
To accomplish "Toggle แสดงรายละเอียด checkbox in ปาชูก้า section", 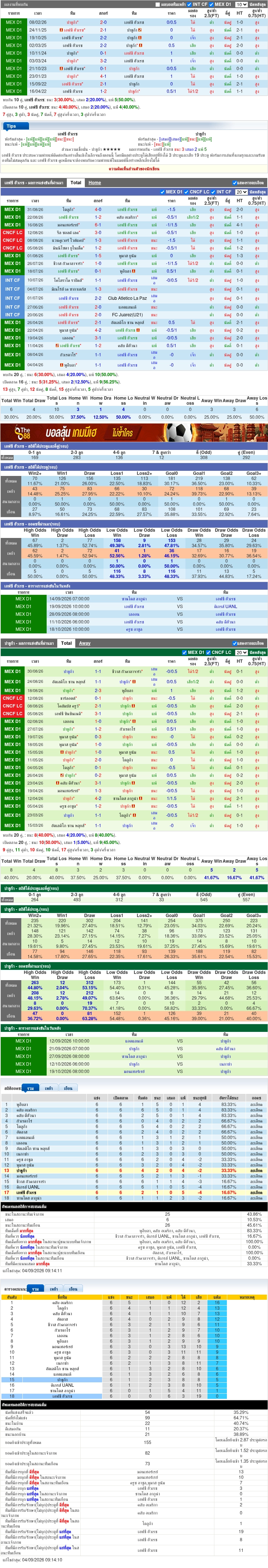I will click(x=235, y=643).
